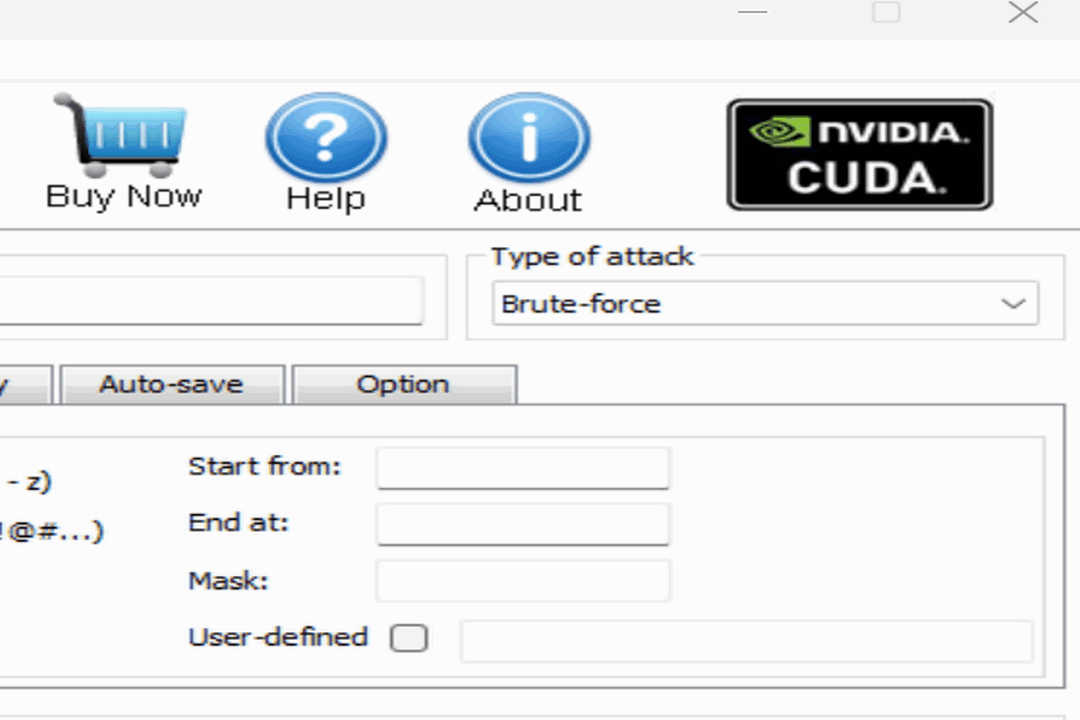Enable the User-defined checkbox

click(408, 638)
